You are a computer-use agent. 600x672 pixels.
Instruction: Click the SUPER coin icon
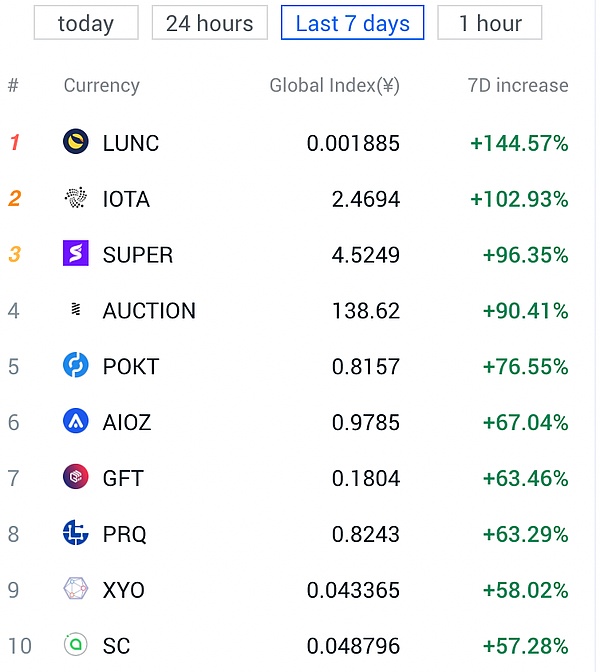[76, 254]
